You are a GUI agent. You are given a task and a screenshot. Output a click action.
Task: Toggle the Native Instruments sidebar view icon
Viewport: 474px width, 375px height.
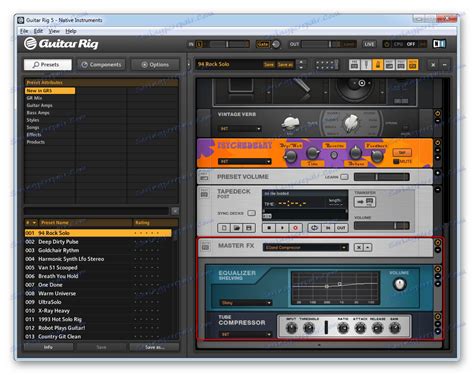coord(439,44)
